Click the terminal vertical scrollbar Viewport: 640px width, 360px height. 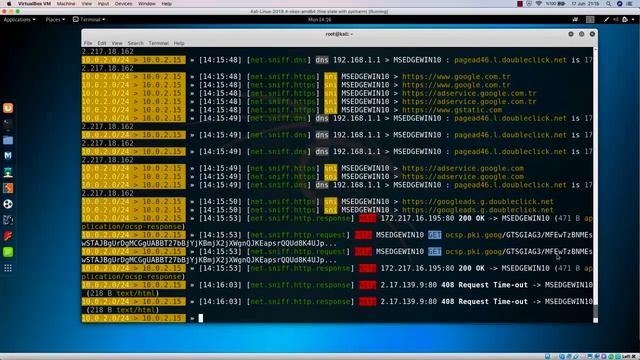click(596, 184)
